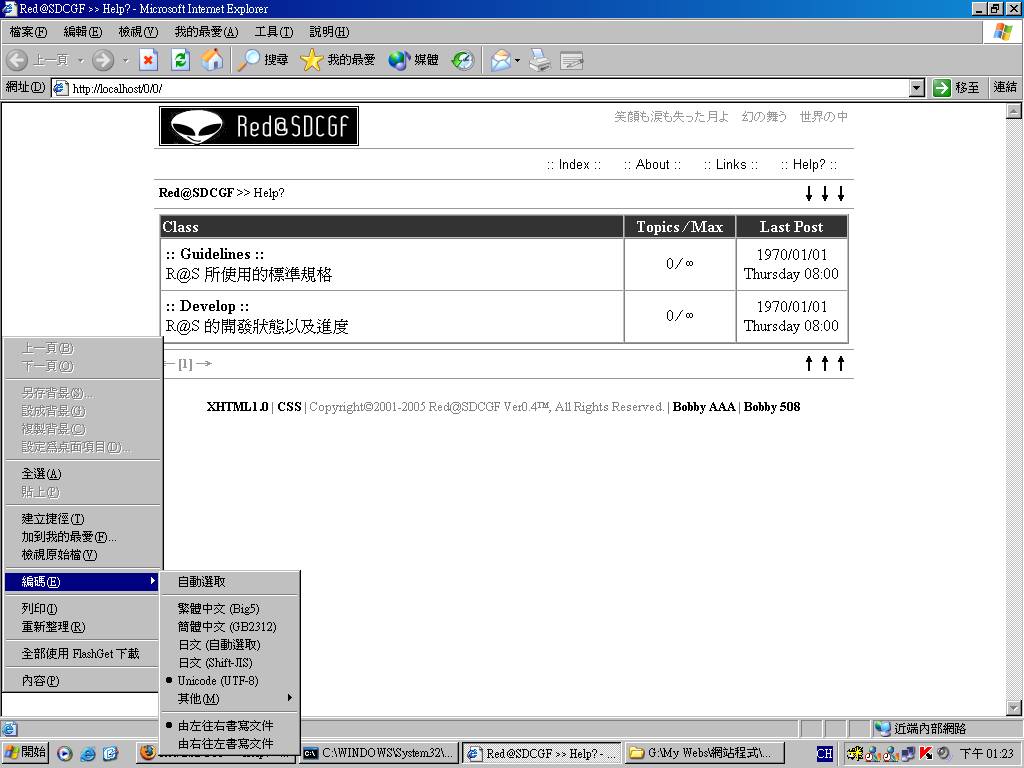
Task: Open the :: Develop :: class link
Action: pos(207,306)
